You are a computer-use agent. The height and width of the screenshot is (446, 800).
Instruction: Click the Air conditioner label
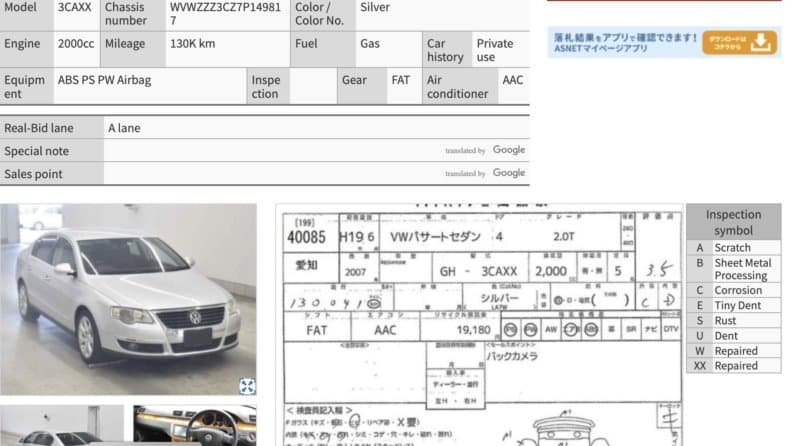click(x=457, y=87)
